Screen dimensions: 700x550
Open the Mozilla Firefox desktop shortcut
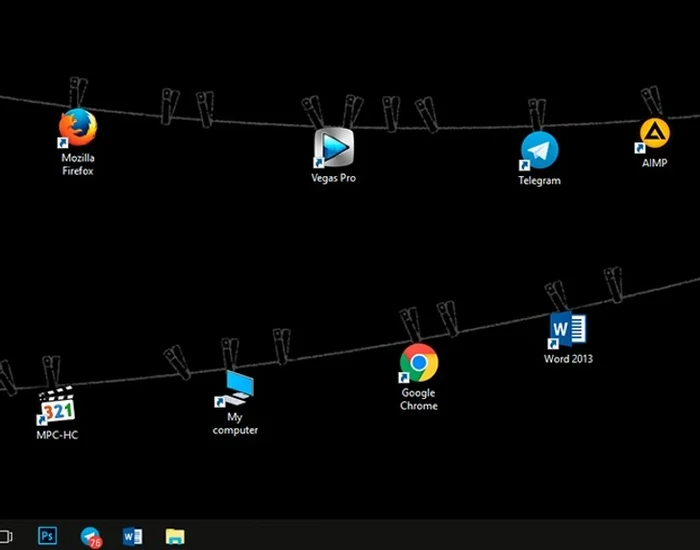78,128
